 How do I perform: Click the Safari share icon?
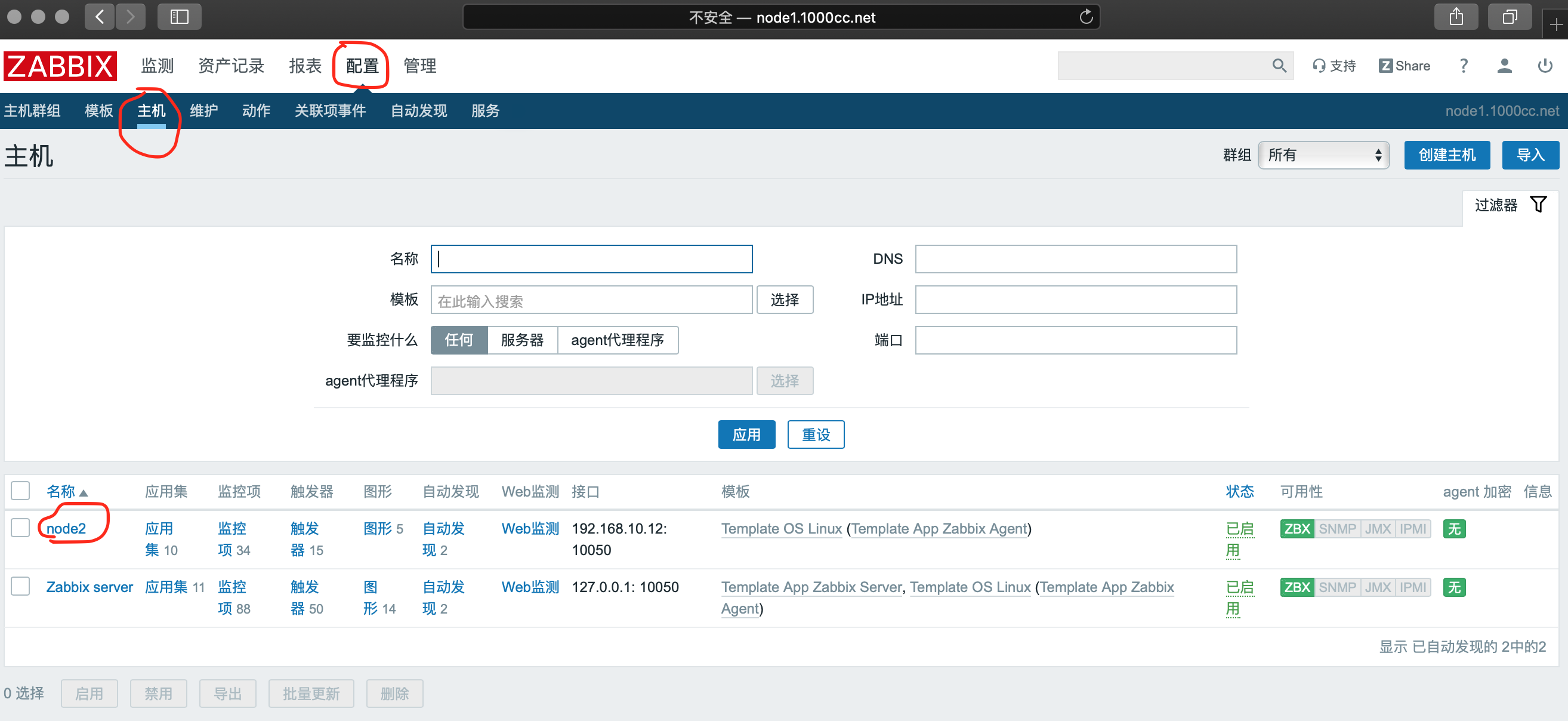(1455, 17)
